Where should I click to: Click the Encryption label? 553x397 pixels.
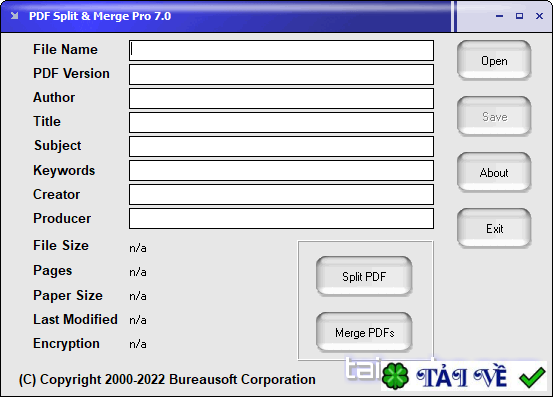[x=66, y=344]
